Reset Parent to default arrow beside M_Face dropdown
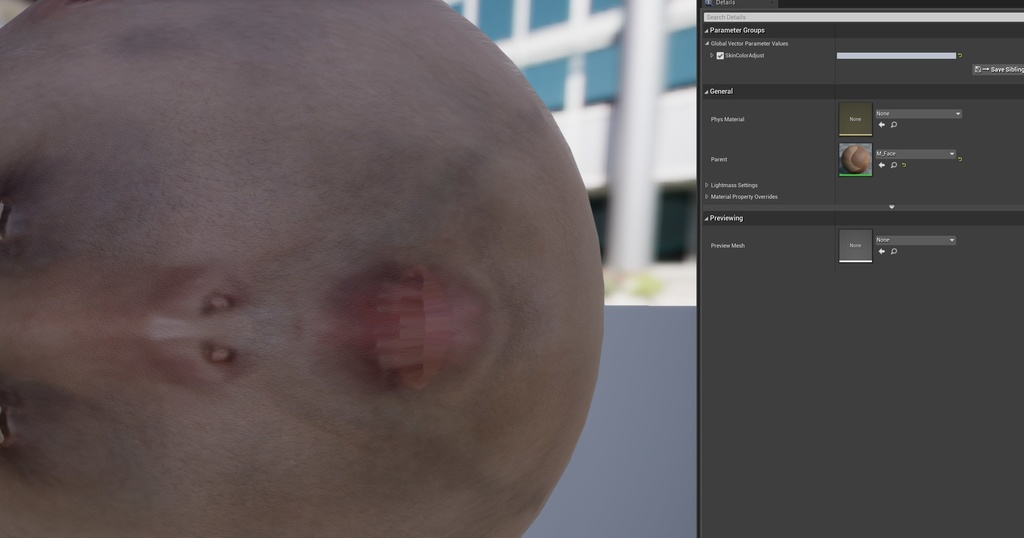 coord(959,159)
